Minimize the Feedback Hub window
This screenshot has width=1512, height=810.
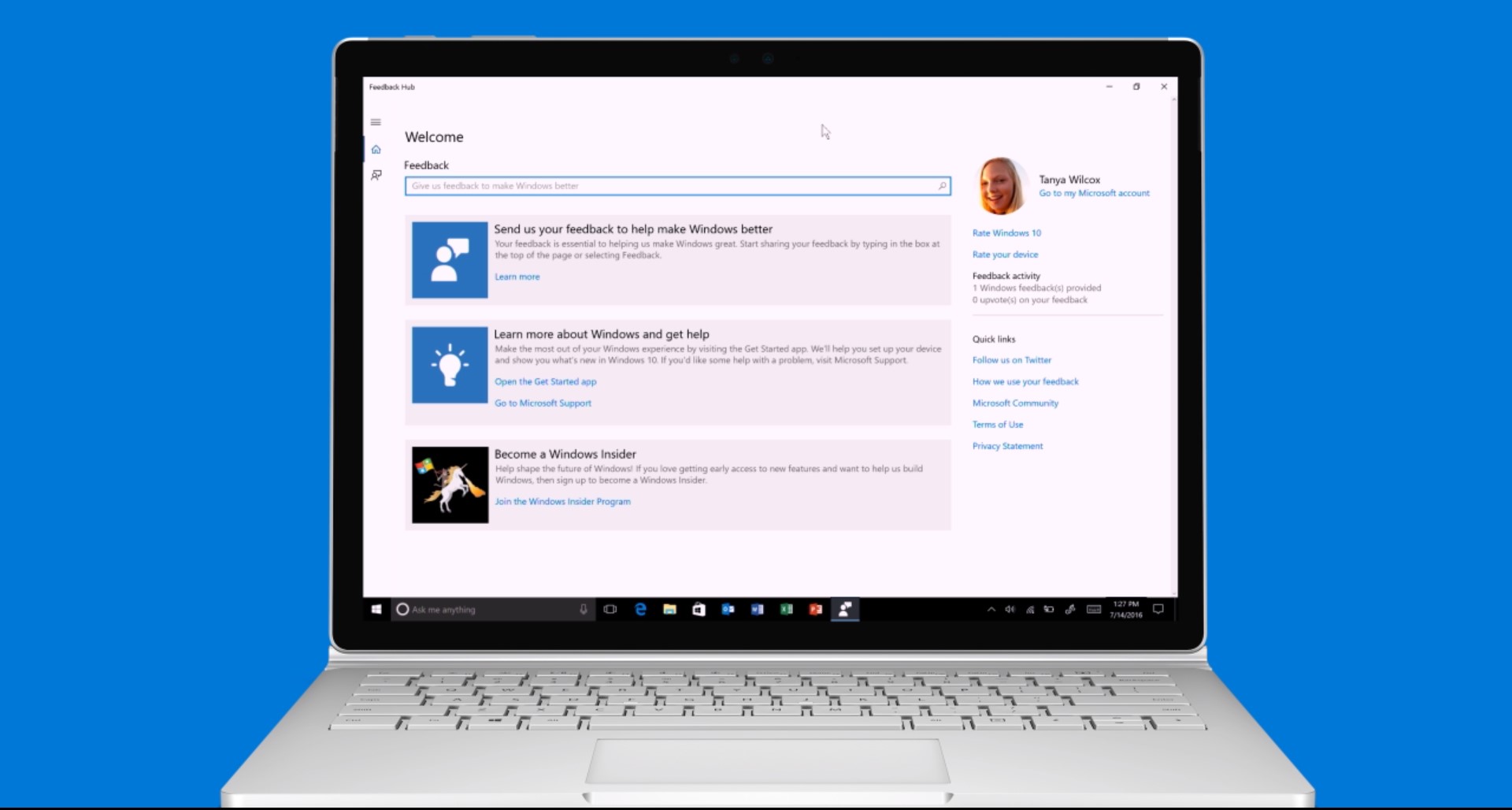coord(1109,87)
